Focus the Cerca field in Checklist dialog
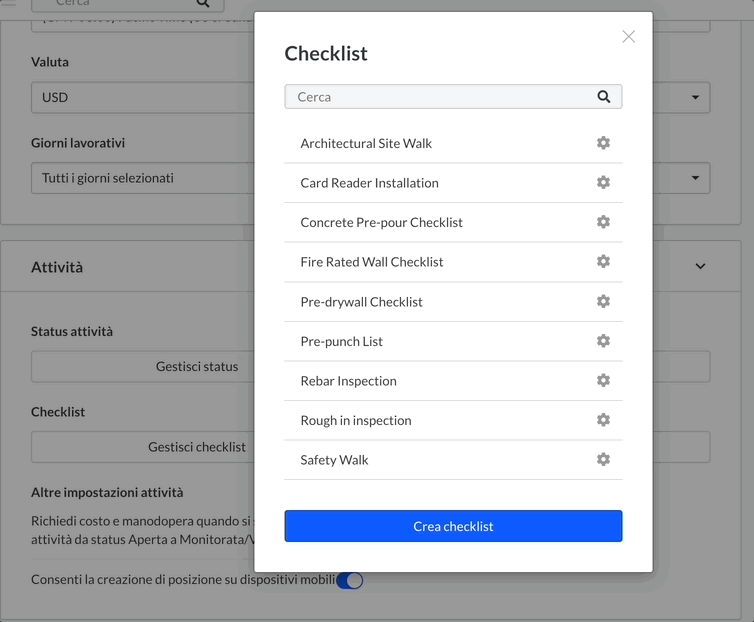This screenshot has width=754, height=622. pyautogui.click(x=453, y=97)
